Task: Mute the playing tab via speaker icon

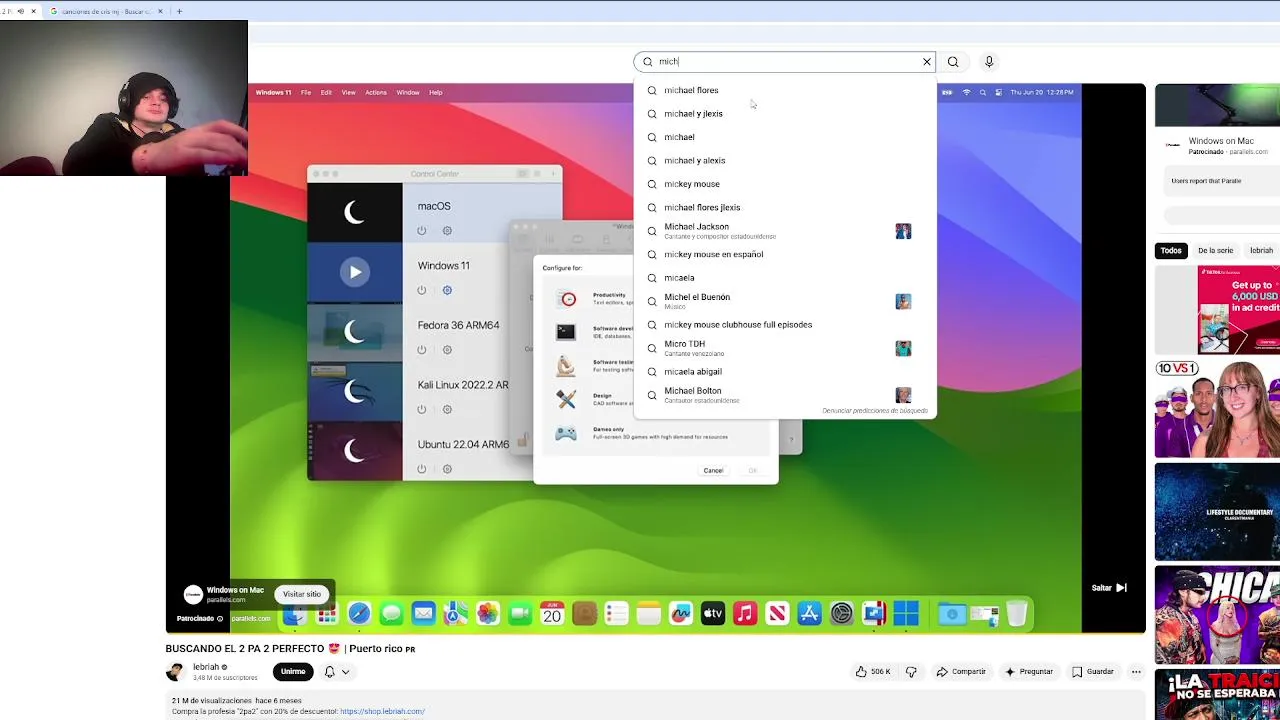Action: pyautogui.click(x=20, y=11)
